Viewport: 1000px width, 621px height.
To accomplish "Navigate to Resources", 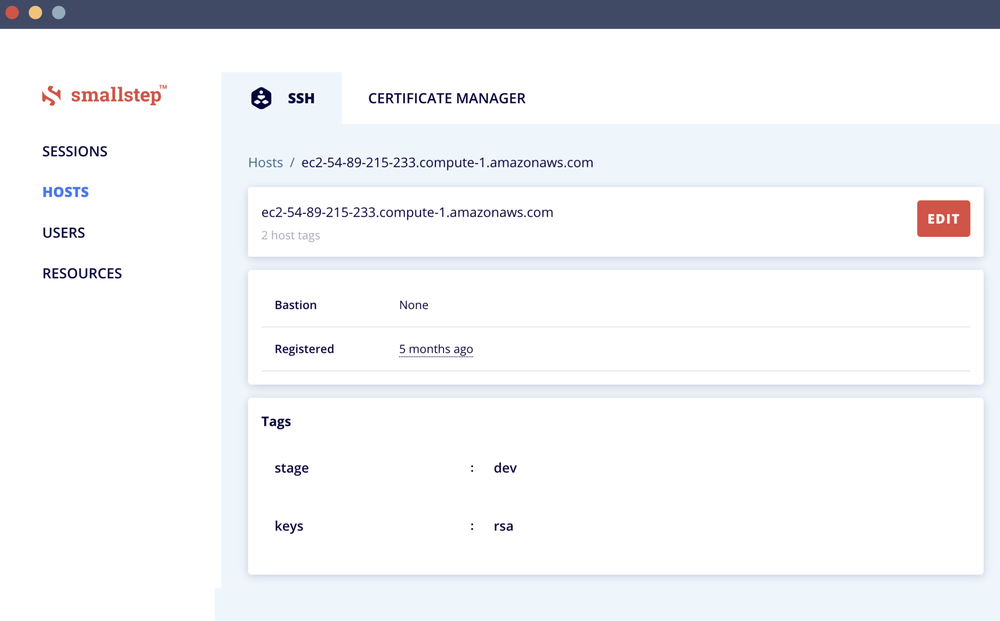I will (x=81, y=273).
